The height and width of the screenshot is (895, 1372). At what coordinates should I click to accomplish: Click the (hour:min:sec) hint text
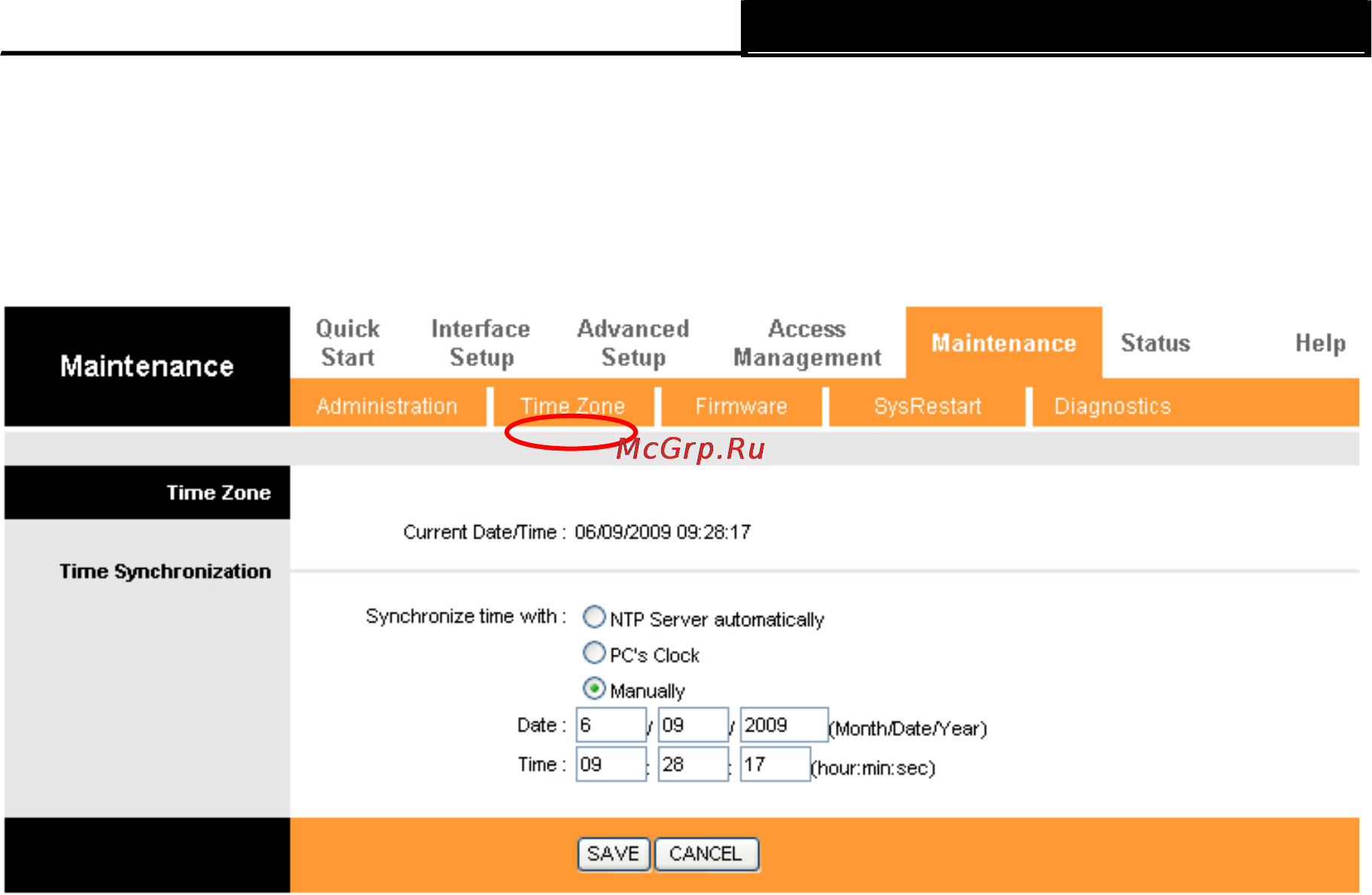click(873, 768)
